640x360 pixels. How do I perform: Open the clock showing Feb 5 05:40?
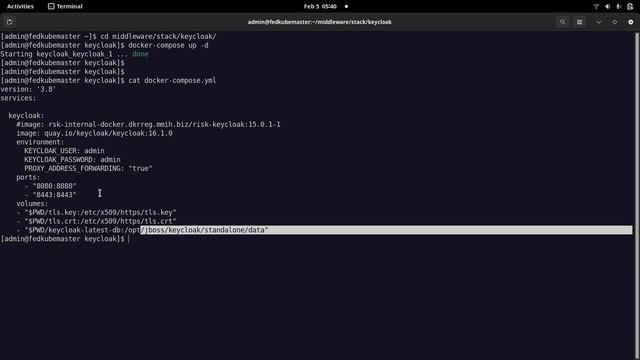320,6
